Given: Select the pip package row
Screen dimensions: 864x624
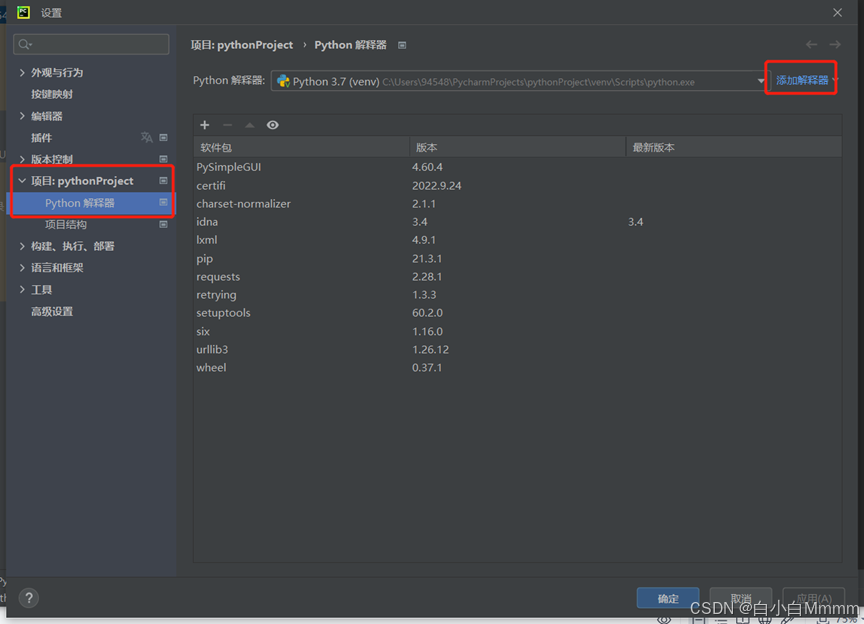Looking at the screenshot, I should [517, 259].
